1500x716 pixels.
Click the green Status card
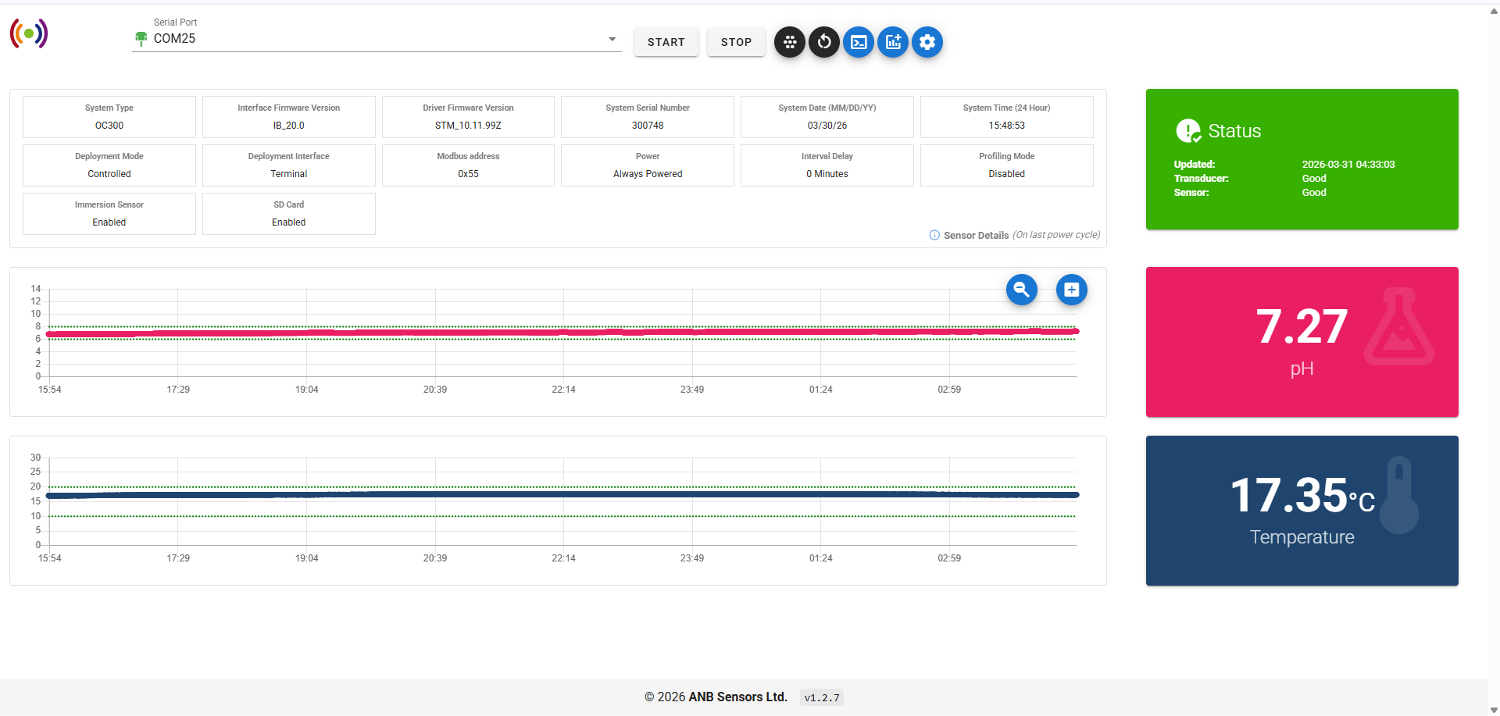(x=1301, y=159)
